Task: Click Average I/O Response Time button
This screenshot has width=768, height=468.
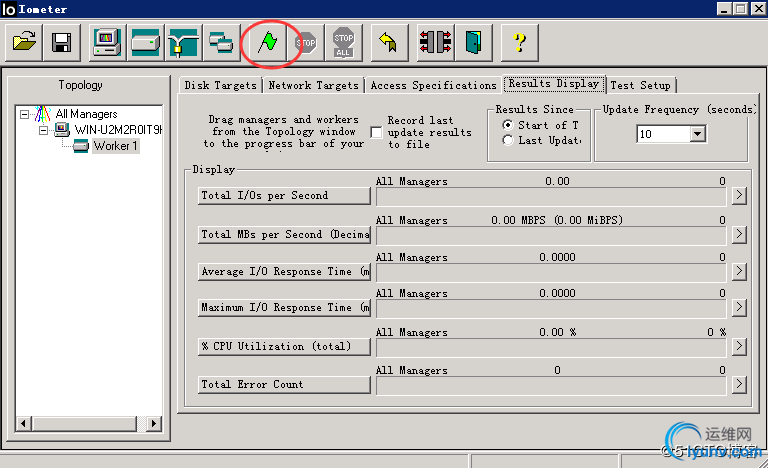Action: coord(284,271)
